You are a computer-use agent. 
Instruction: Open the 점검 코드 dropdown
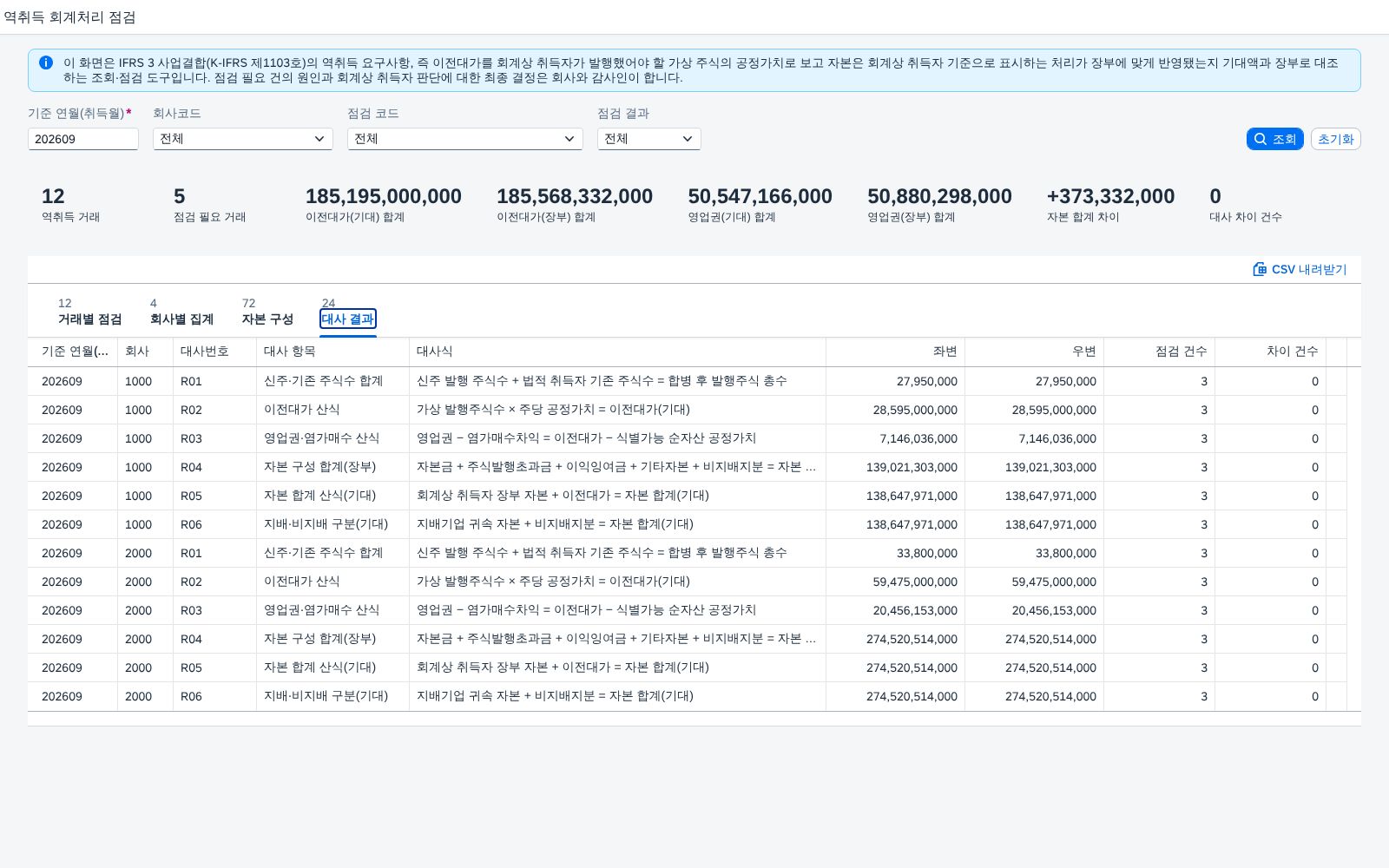click(465, 139)
